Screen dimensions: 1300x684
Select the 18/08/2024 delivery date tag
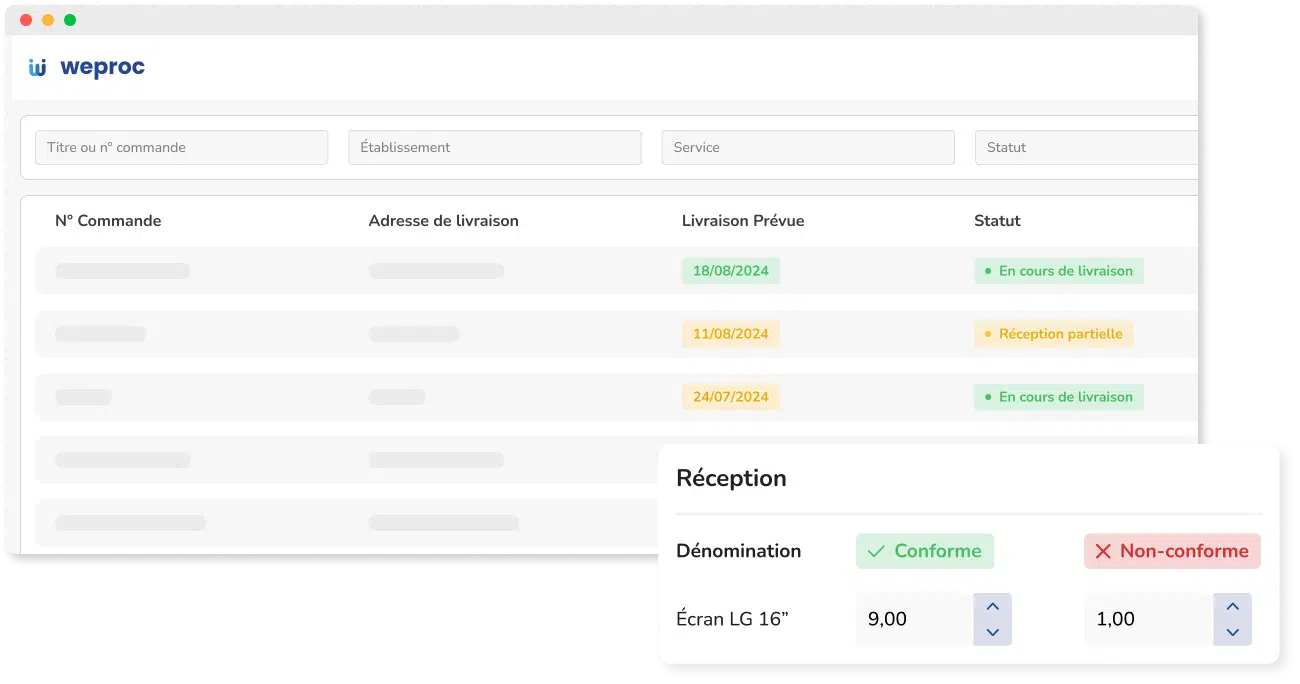click(730, 271)
